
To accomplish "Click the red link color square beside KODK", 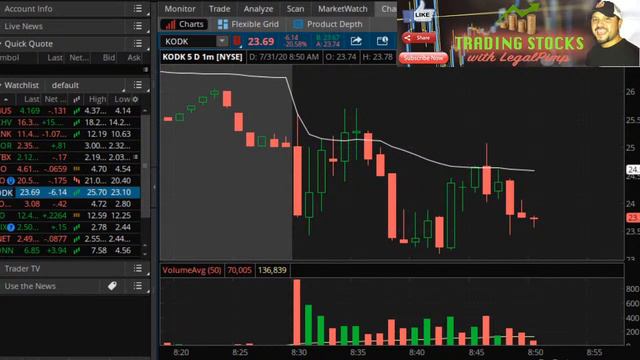I will click(237, 41).
